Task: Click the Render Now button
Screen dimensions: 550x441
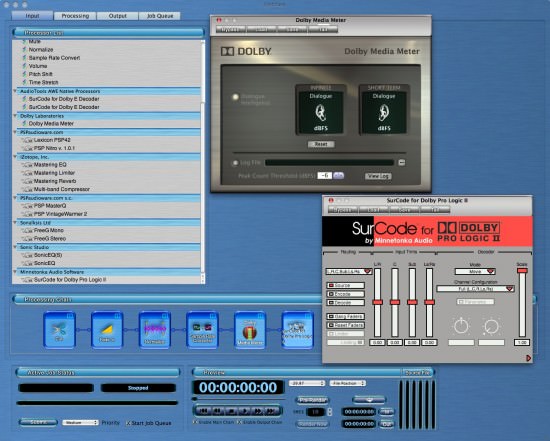Action: point(313,424)
